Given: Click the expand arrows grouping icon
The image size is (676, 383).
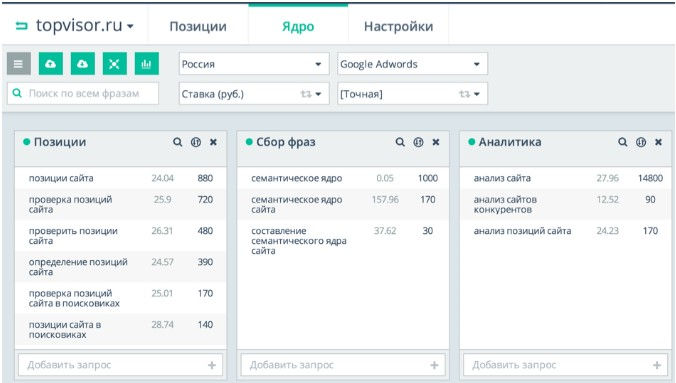Looking at the screenshot, I should 114,64.
